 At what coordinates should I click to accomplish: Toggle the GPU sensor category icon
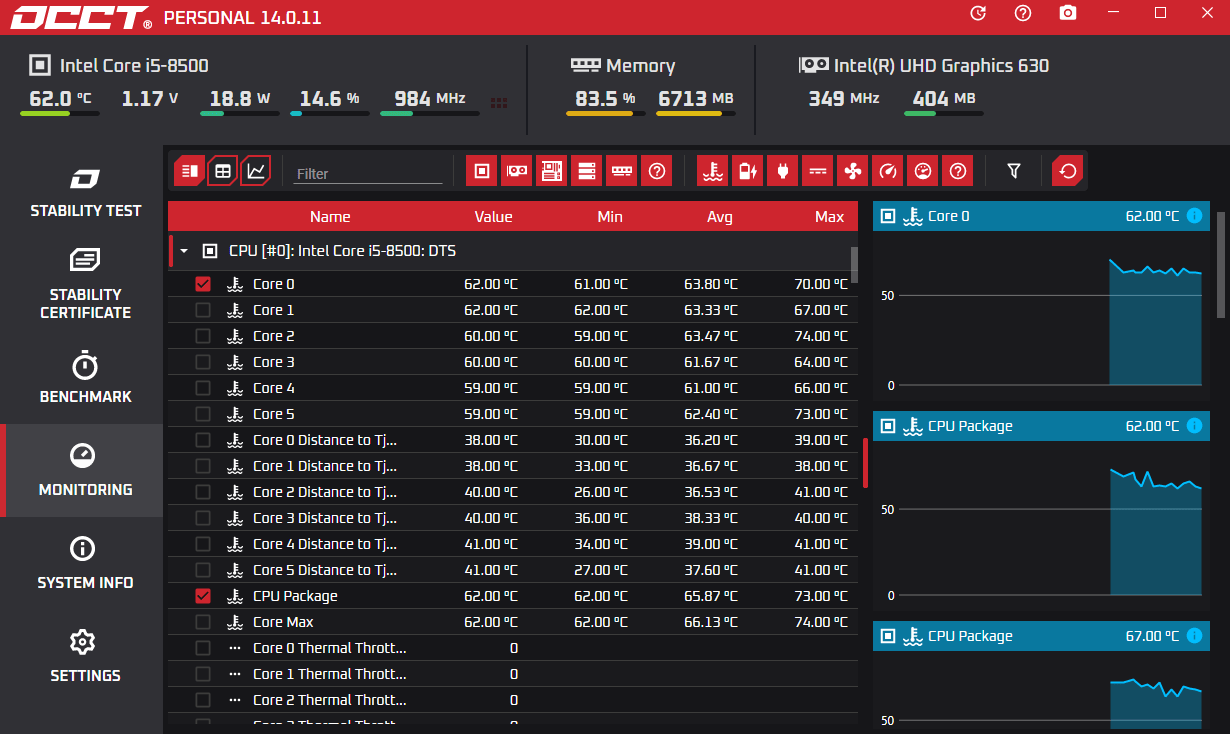tap(516, 171)
